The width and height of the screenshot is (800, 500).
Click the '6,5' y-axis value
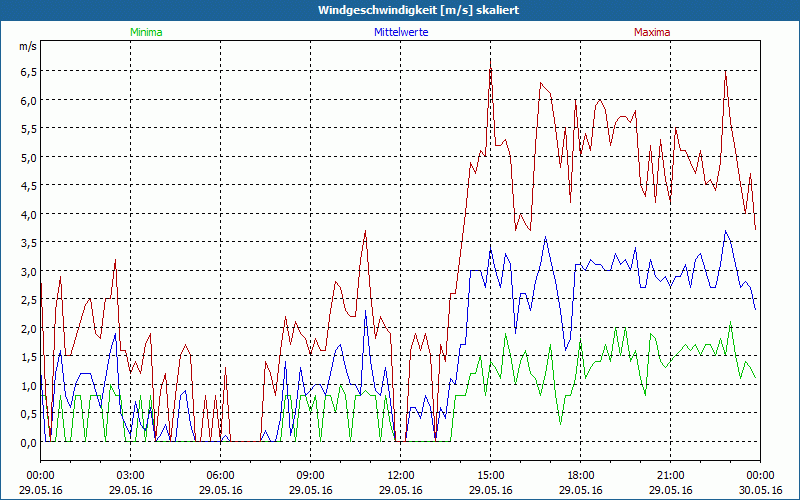point(29,72)
